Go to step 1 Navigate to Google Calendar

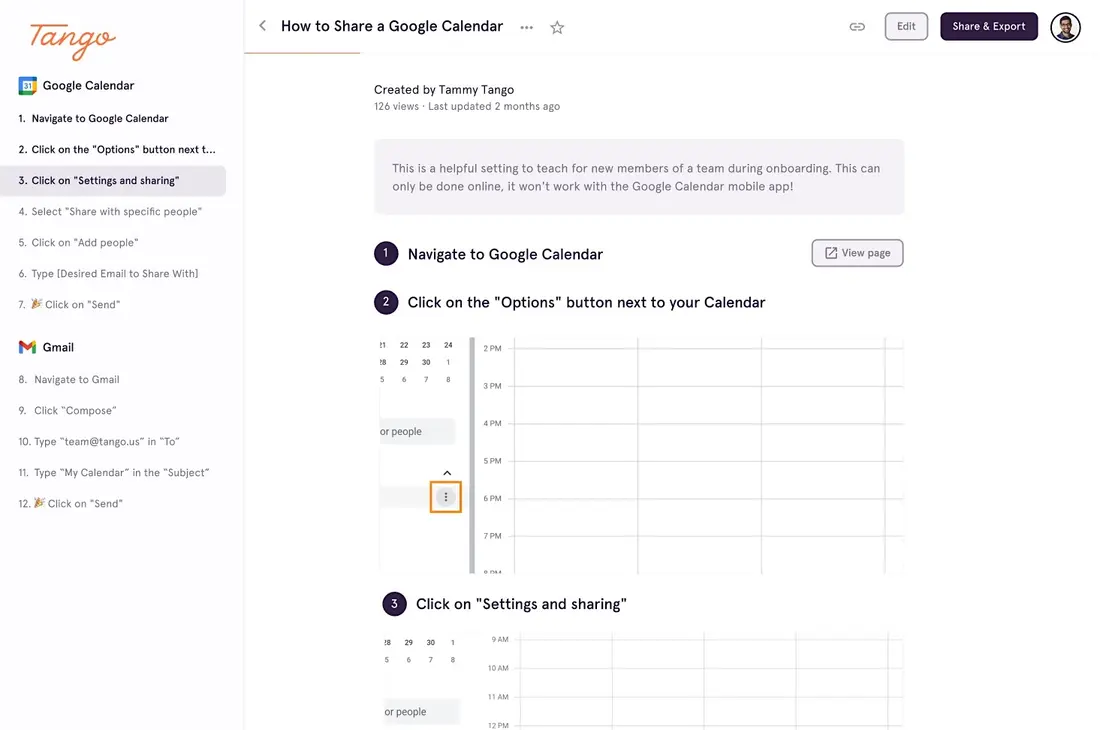pos(93,119)
